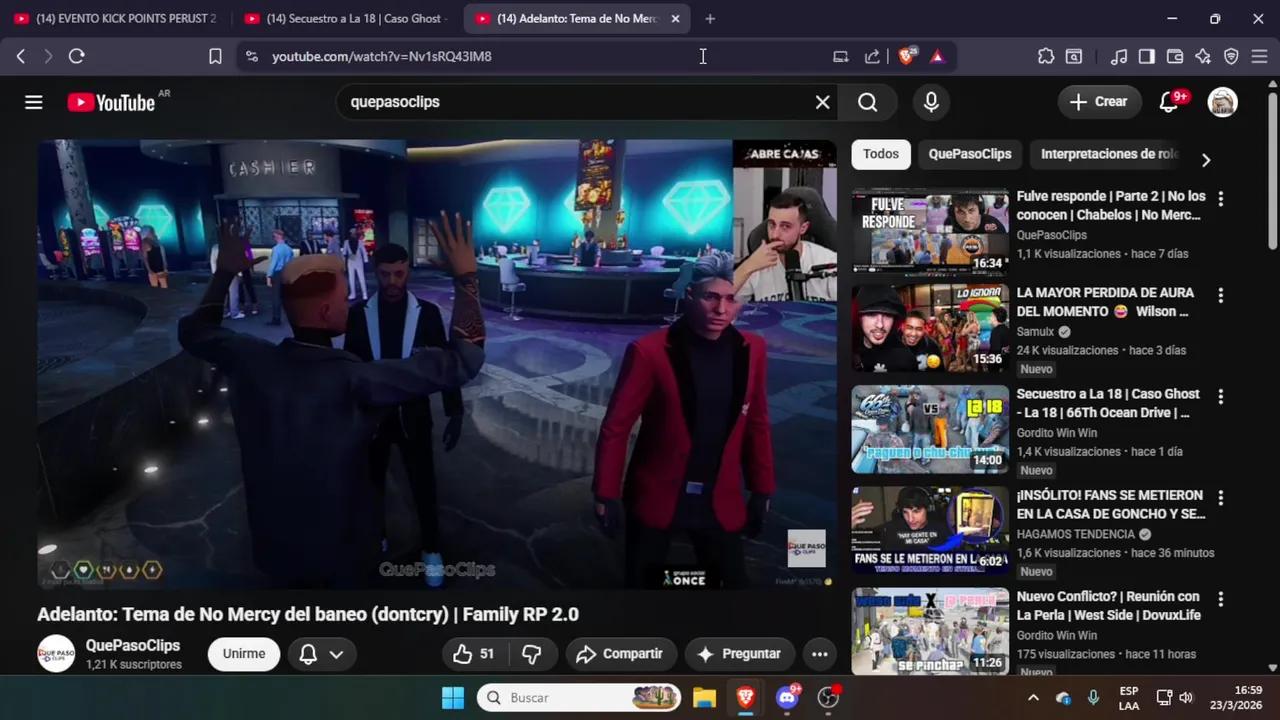This screenshot has height=720, width=1280.
Task: Switch to Secuestro a La 18 browser tab
Action: click(x=345, y=19)
